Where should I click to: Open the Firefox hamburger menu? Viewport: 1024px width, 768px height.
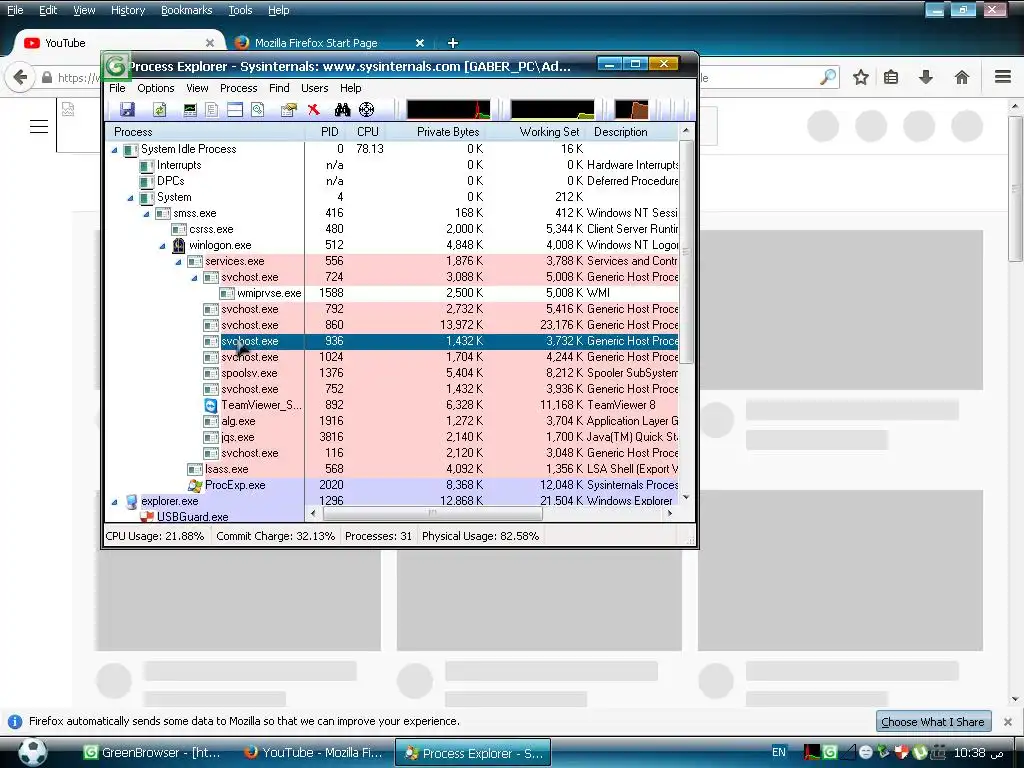point(1003,77)
